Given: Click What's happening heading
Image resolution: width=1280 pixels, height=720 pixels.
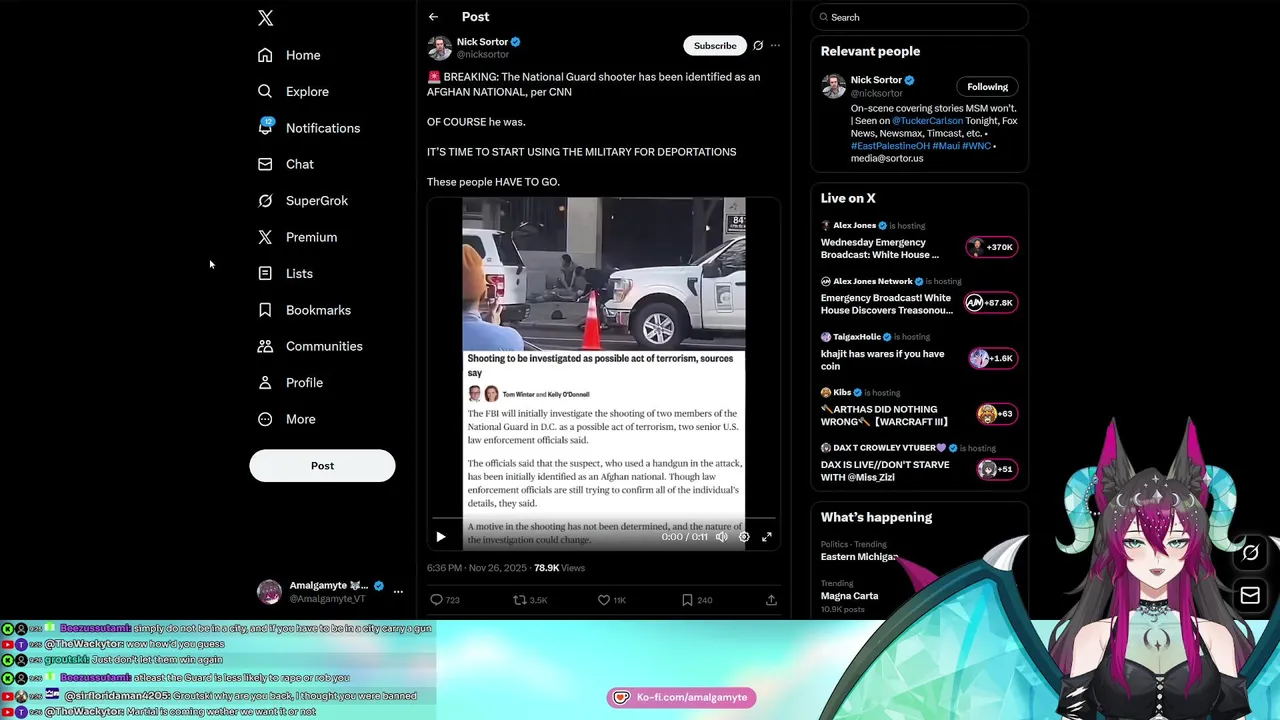Looking at the screenshot, I should [876, 517].
